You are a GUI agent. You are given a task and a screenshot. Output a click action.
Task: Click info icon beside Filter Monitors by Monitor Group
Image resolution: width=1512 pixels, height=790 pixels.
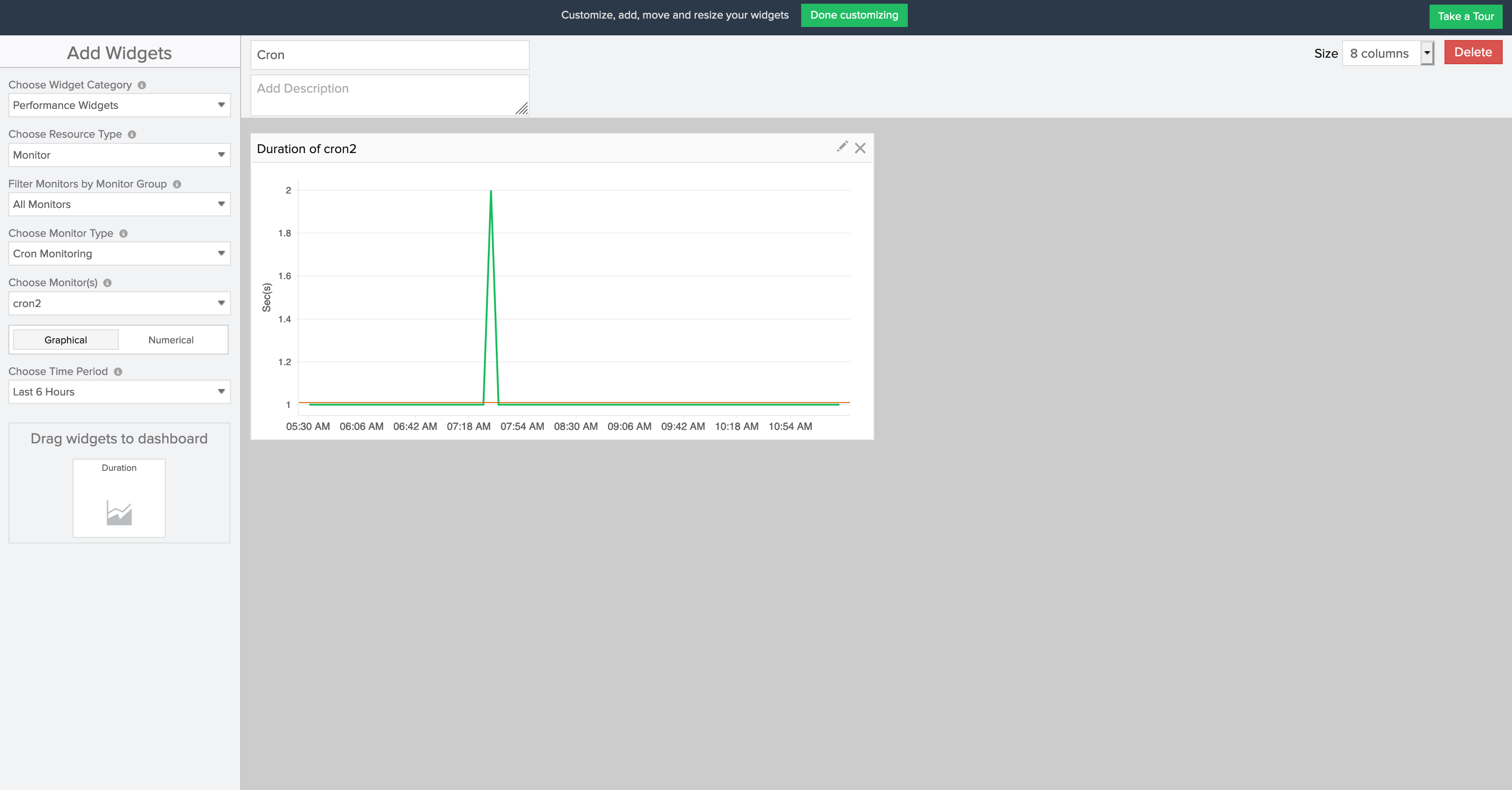[177, 184]
